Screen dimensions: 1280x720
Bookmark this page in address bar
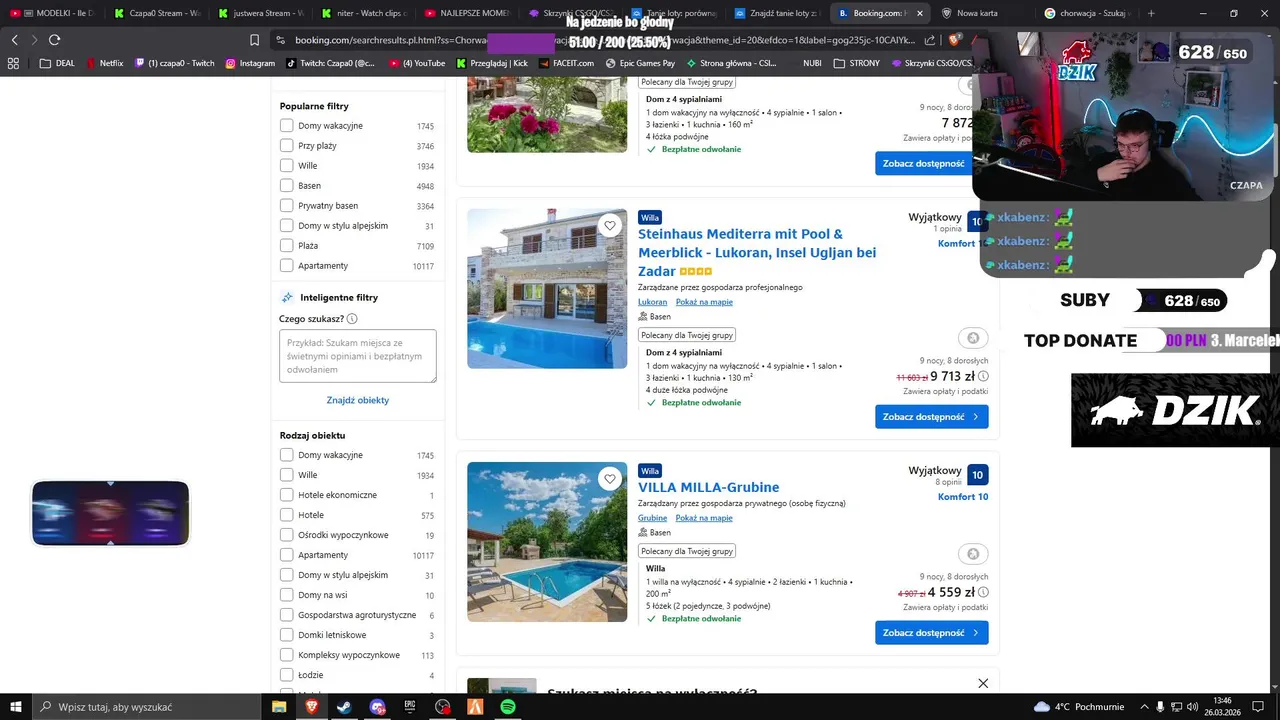pyautogui.click(x=254, y=40)
